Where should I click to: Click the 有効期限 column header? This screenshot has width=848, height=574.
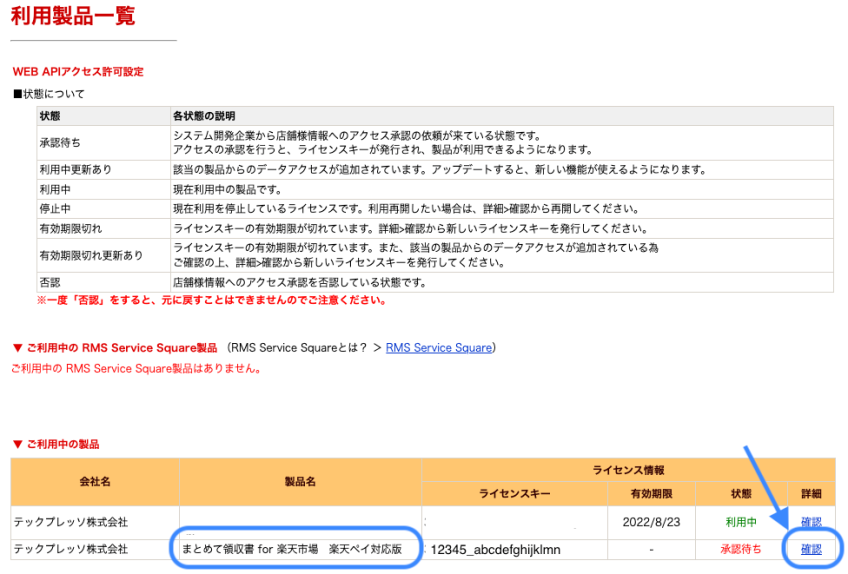point(650,494)
